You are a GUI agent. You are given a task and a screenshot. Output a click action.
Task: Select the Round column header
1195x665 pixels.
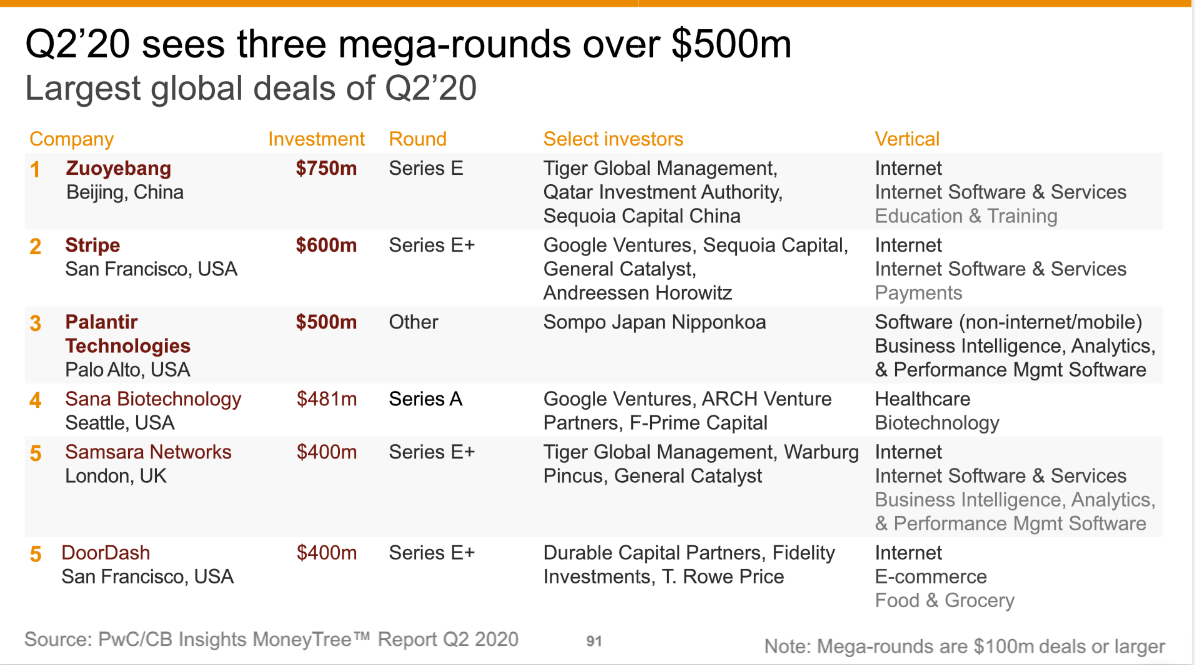click(x=417, y=139)
